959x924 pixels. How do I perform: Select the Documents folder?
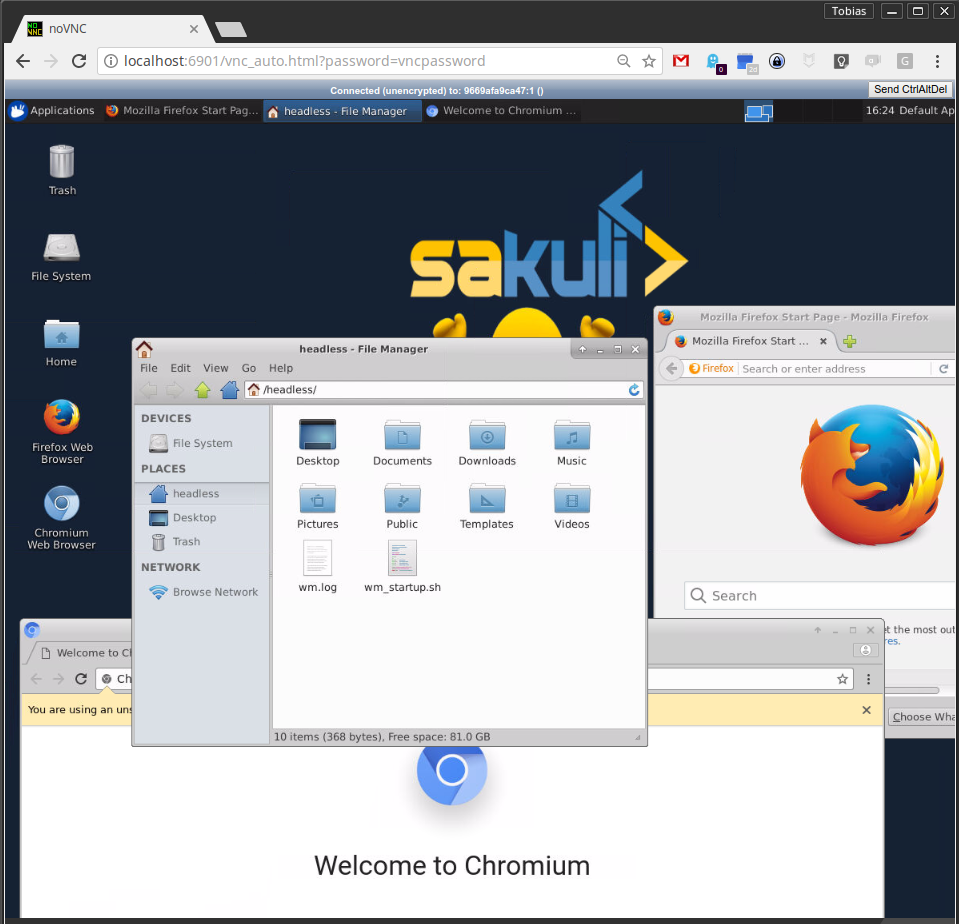click(402, 443)
